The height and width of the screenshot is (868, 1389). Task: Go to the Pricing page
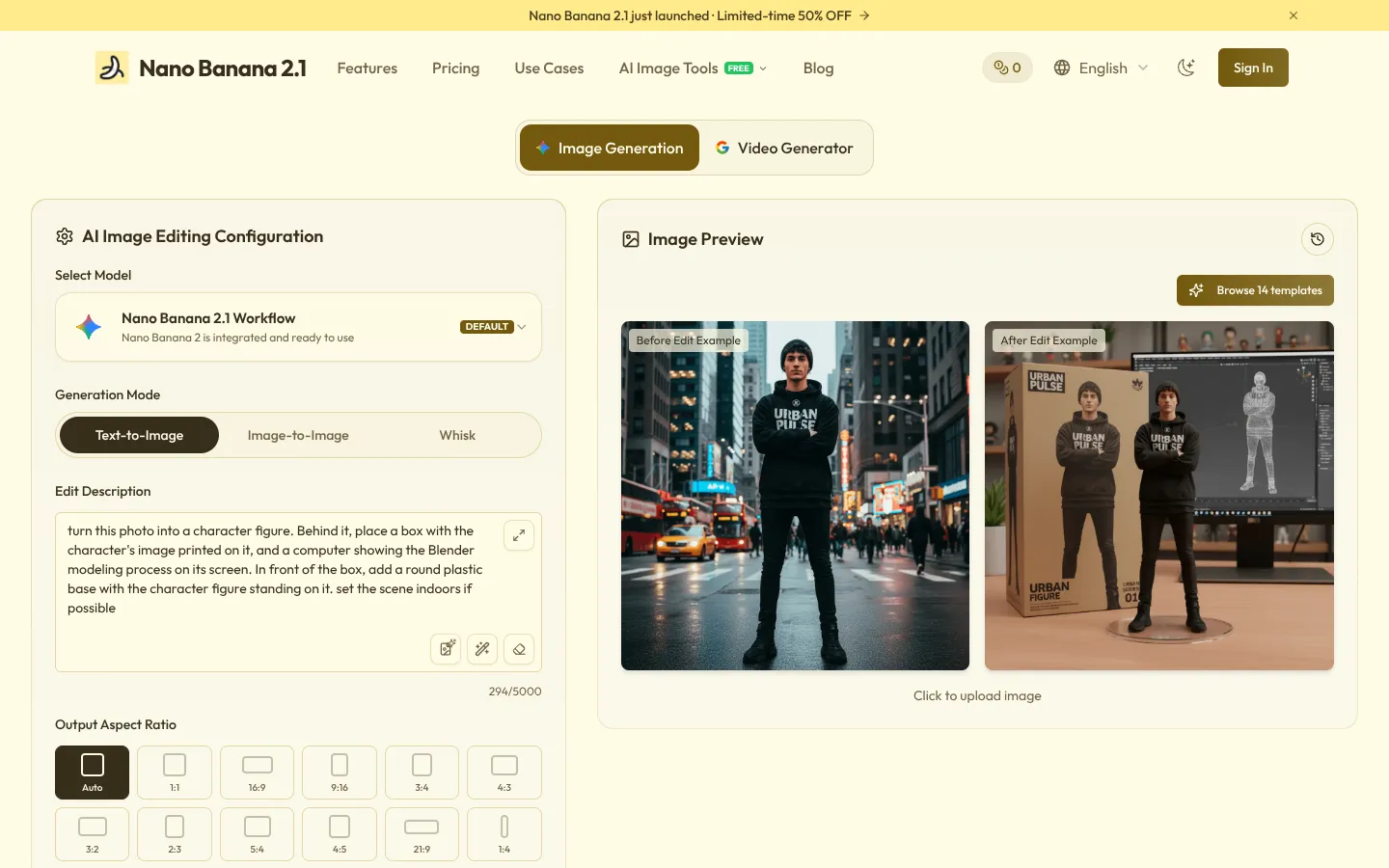[455, 68]
